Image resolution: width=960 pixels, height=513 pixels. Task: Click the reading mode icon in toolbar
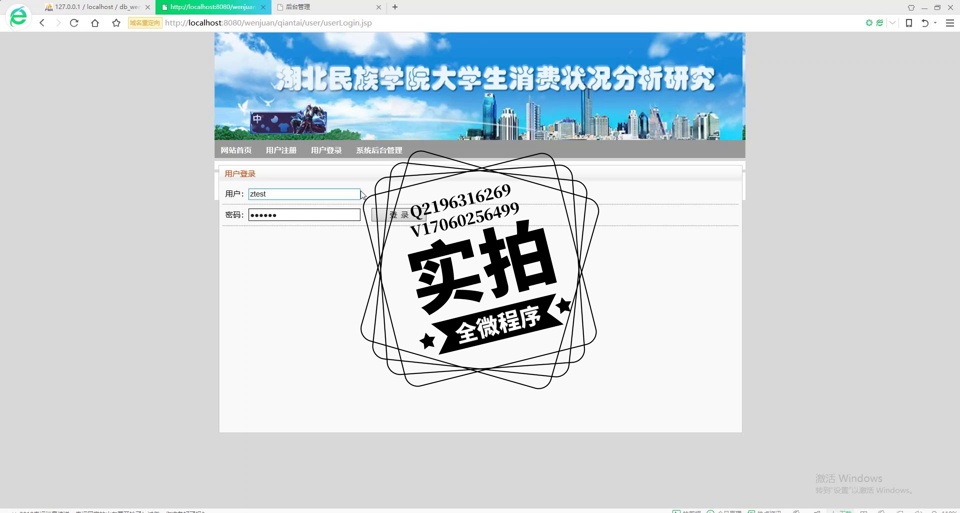(909, 23)
